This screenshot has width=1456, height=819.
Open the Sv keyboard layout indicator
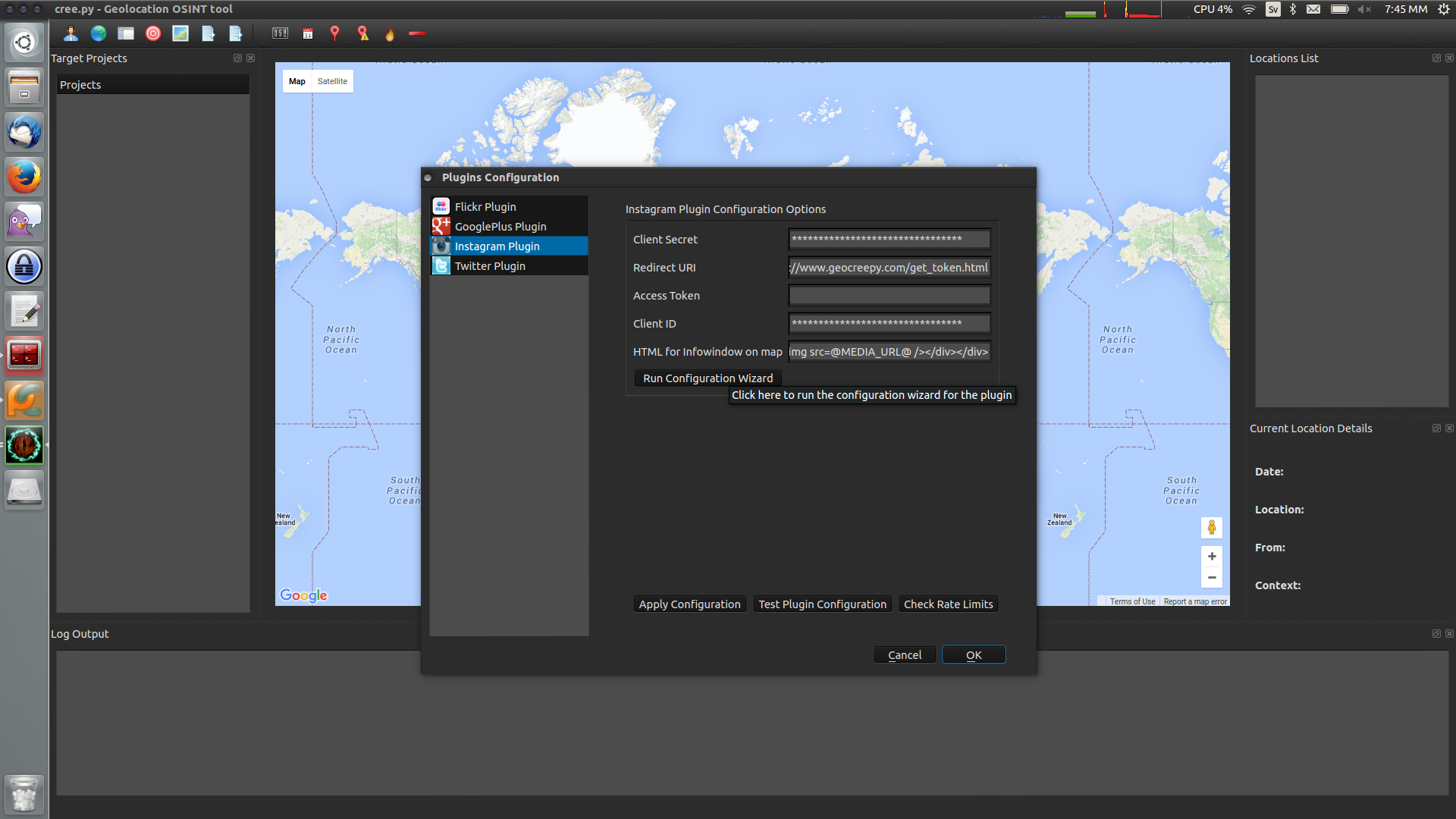(1273, 9)
